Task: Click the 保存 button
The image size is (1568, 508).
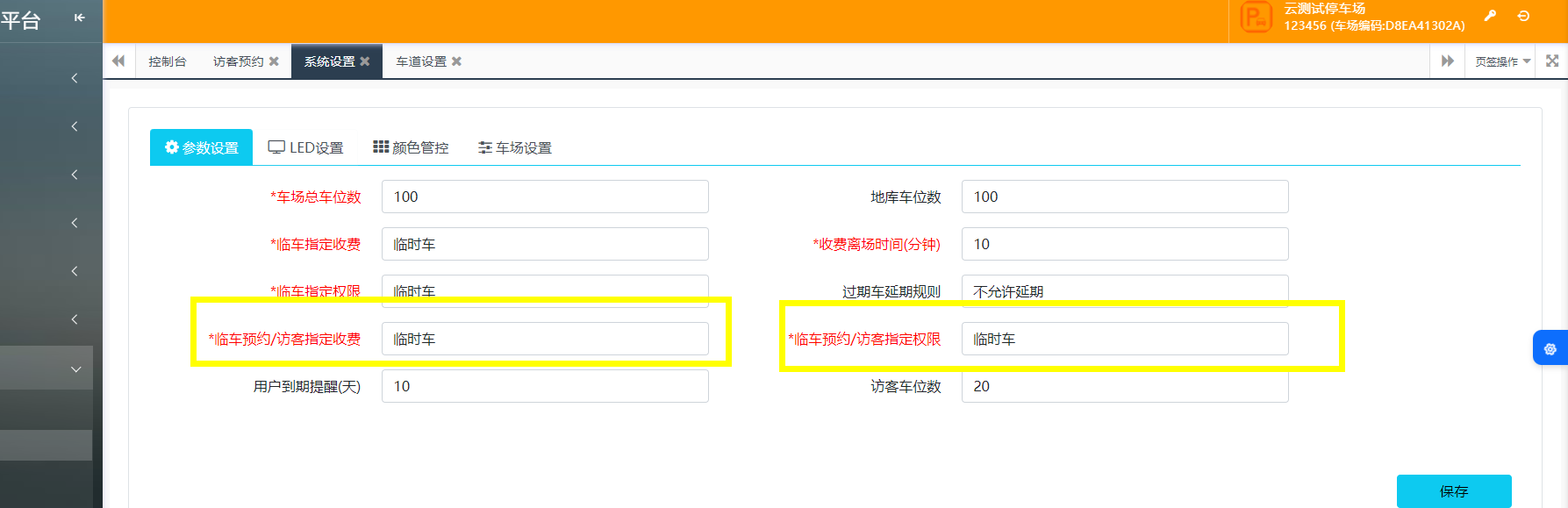Action: tap(1453, 491)
